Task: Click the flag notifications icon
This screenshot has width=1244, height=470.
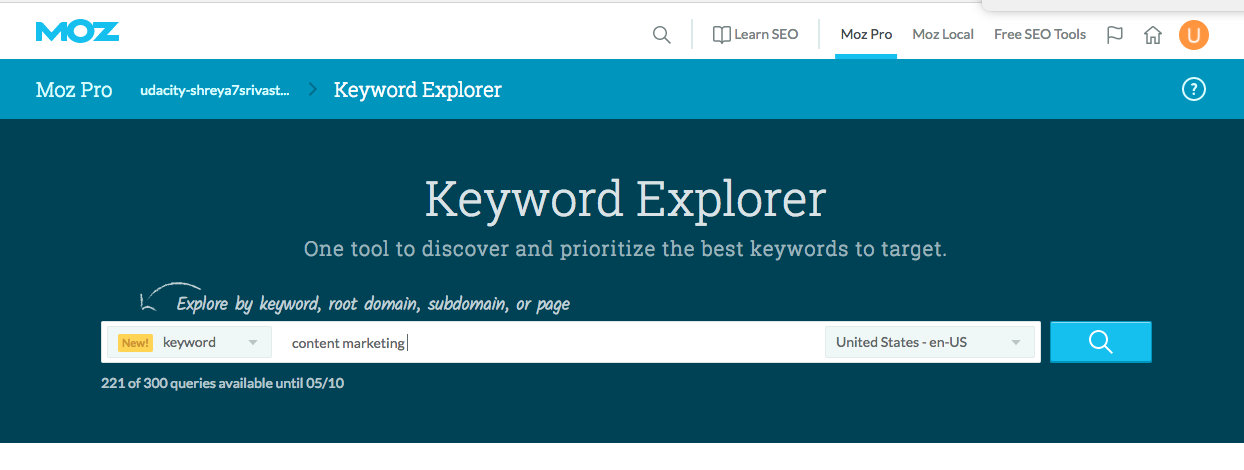Action: [1115, 35]
